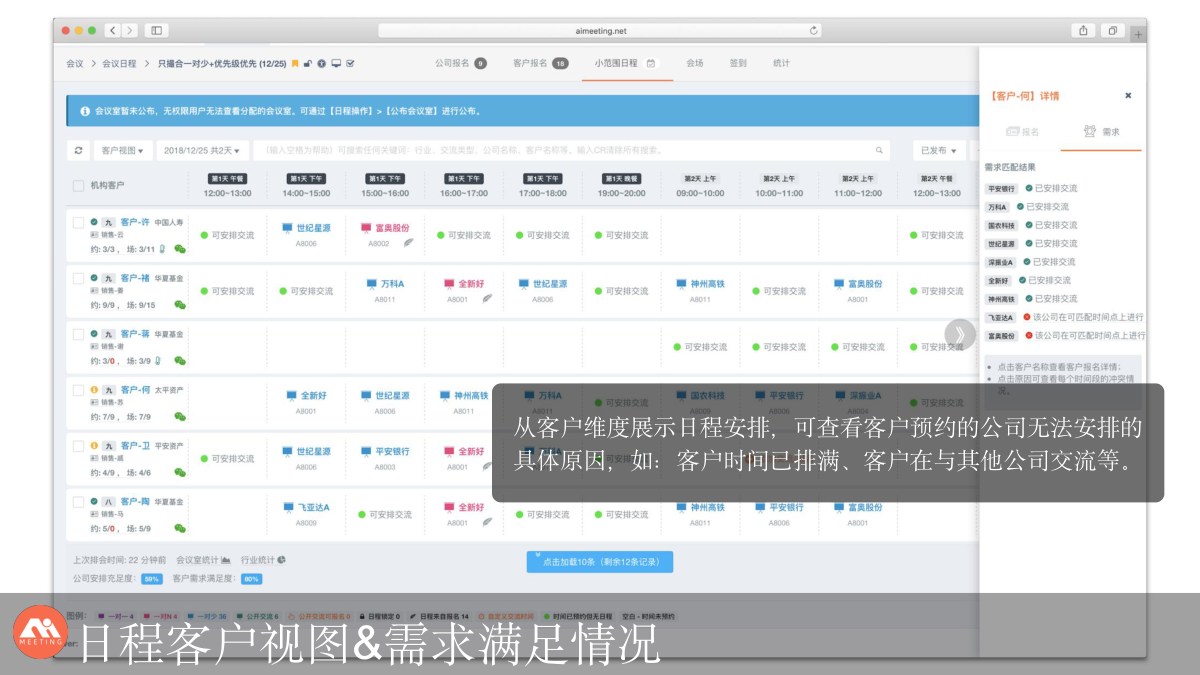Tick the 机构客户 select-all checkbox
The width and height of the screenshot is (1200, 675).
(78, 186)
